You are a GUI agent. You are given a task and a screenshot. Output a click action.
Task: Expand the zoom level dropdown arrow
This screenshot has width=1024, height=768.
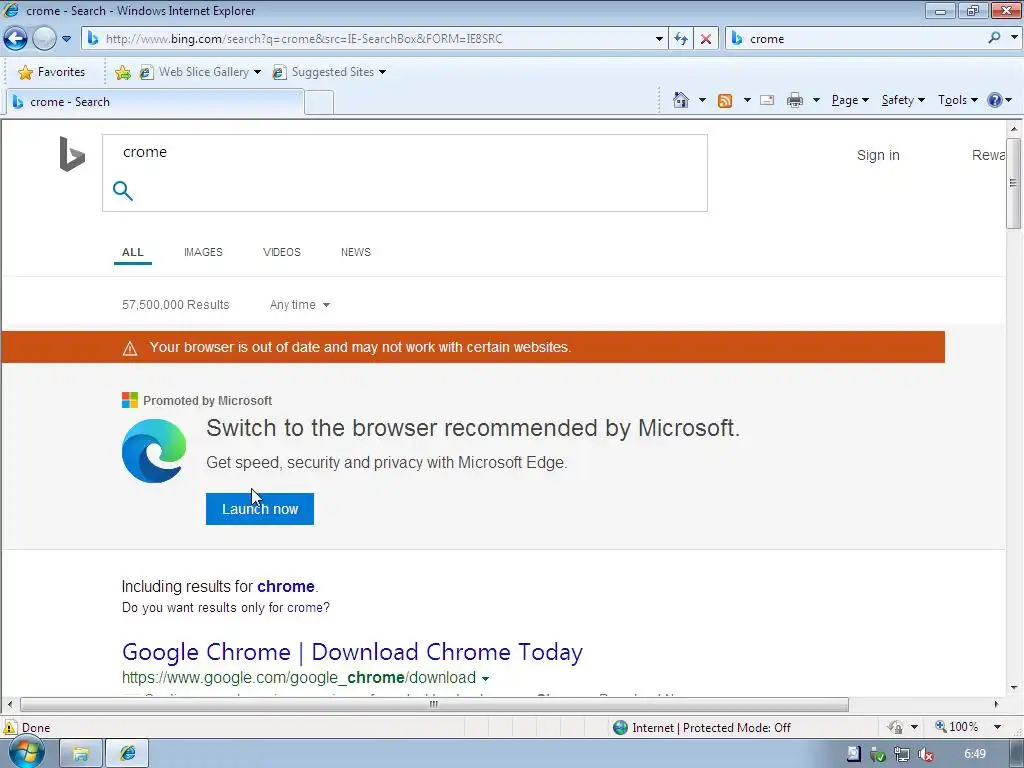tap(997, 727)
